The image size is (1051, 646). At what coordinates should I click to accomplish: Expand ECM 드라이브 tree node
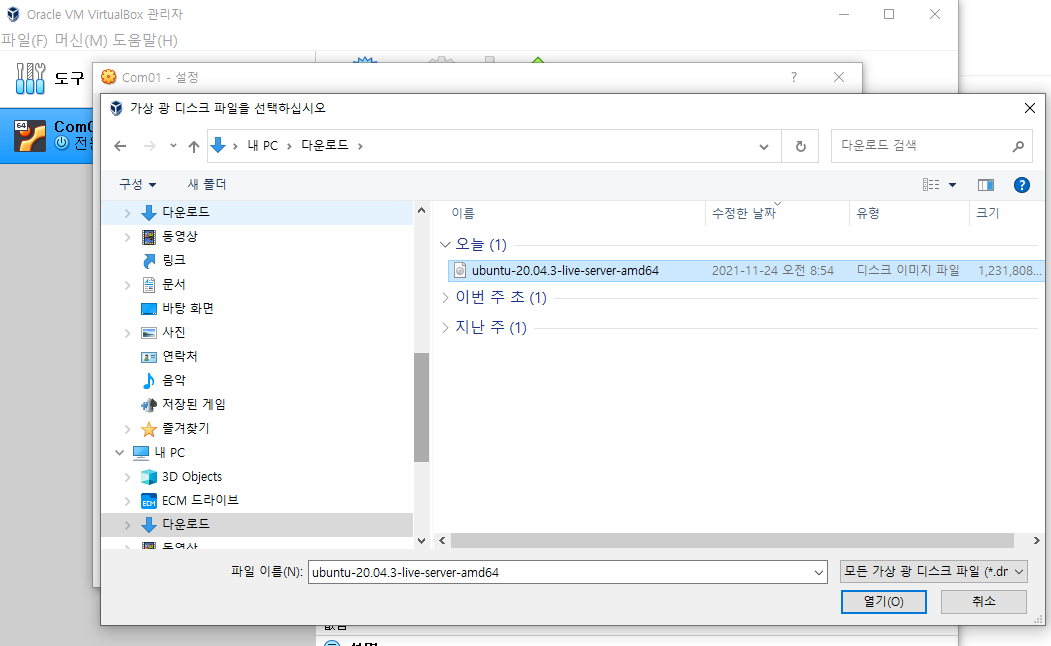coord(127,501)
